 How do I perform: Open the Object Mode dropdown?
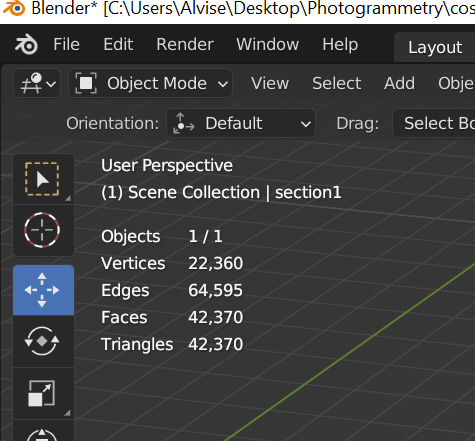click(150, 83)
